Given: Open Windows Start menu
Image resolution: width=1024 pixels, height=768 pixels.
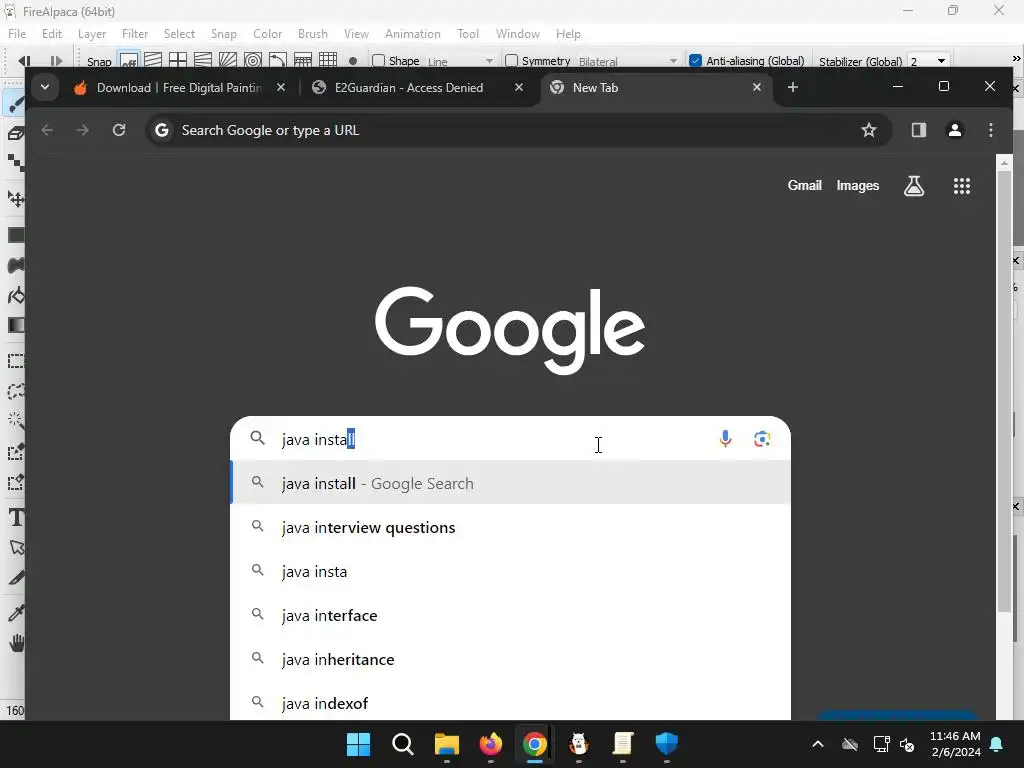Looking at the screenshot, I should point(358,744).
